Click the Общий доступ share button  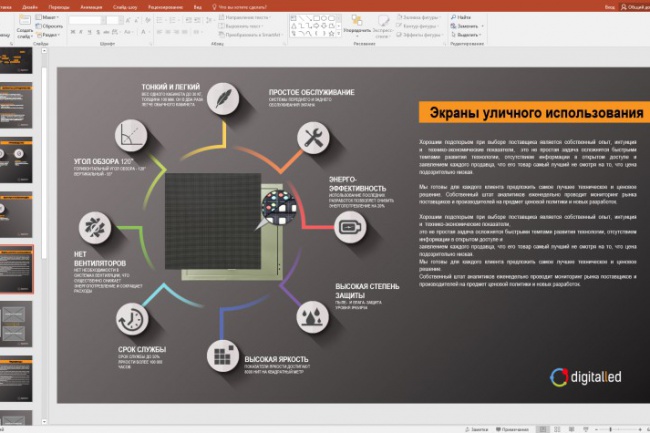pos(635,7)
